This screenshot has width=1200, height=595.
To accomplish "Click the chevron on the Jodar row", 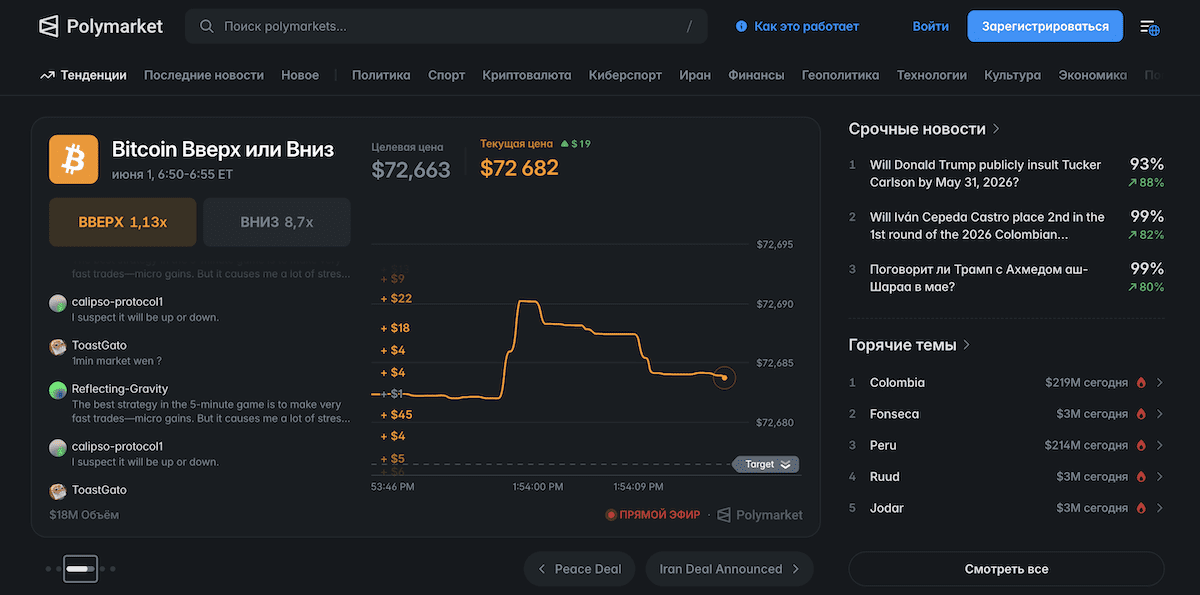I will pos(1160,508).
